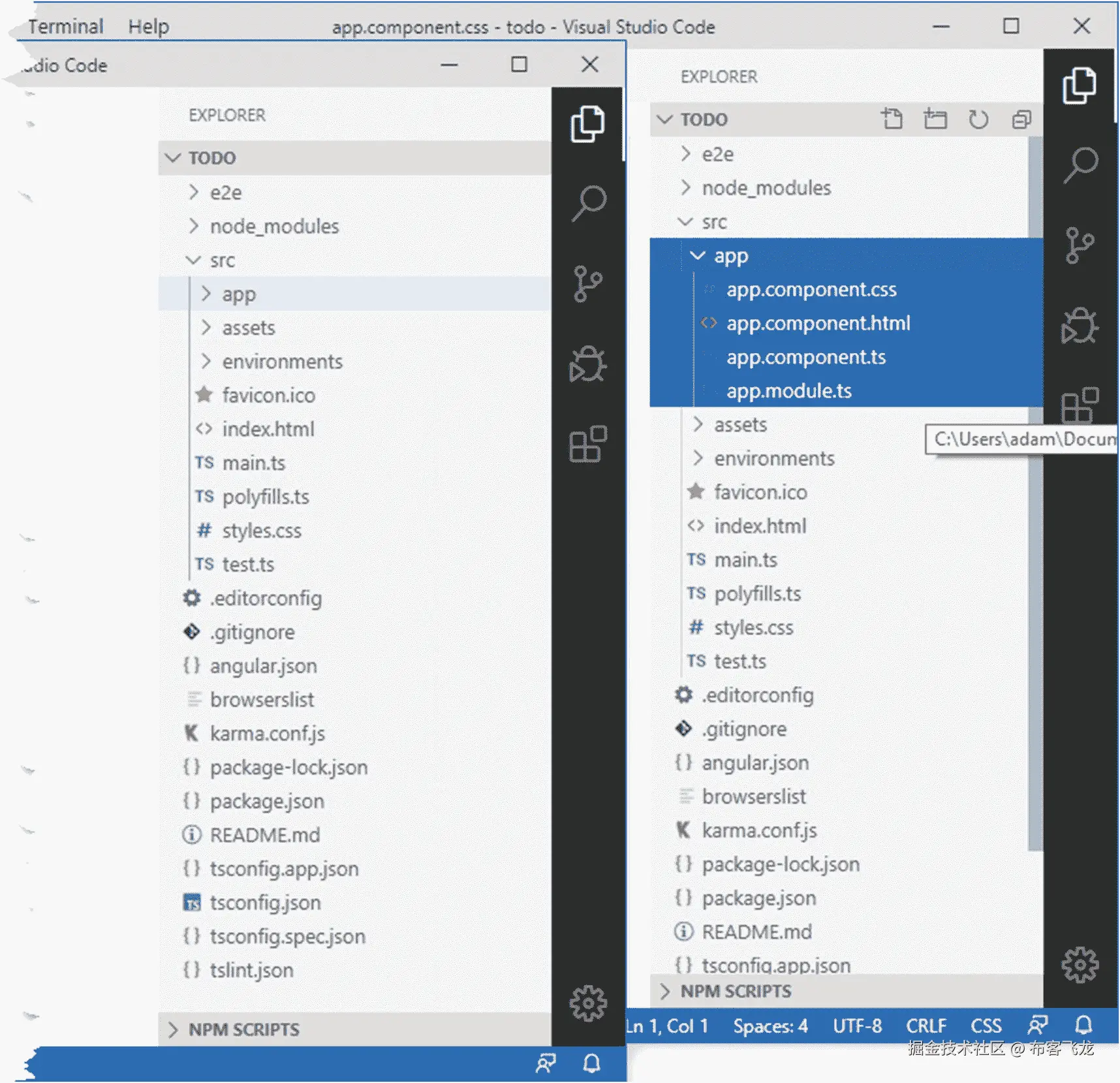This screenshot has height=1083, width=1120.
Task: Open Source Control in left window activity bar
Action: tap(587, 284)
